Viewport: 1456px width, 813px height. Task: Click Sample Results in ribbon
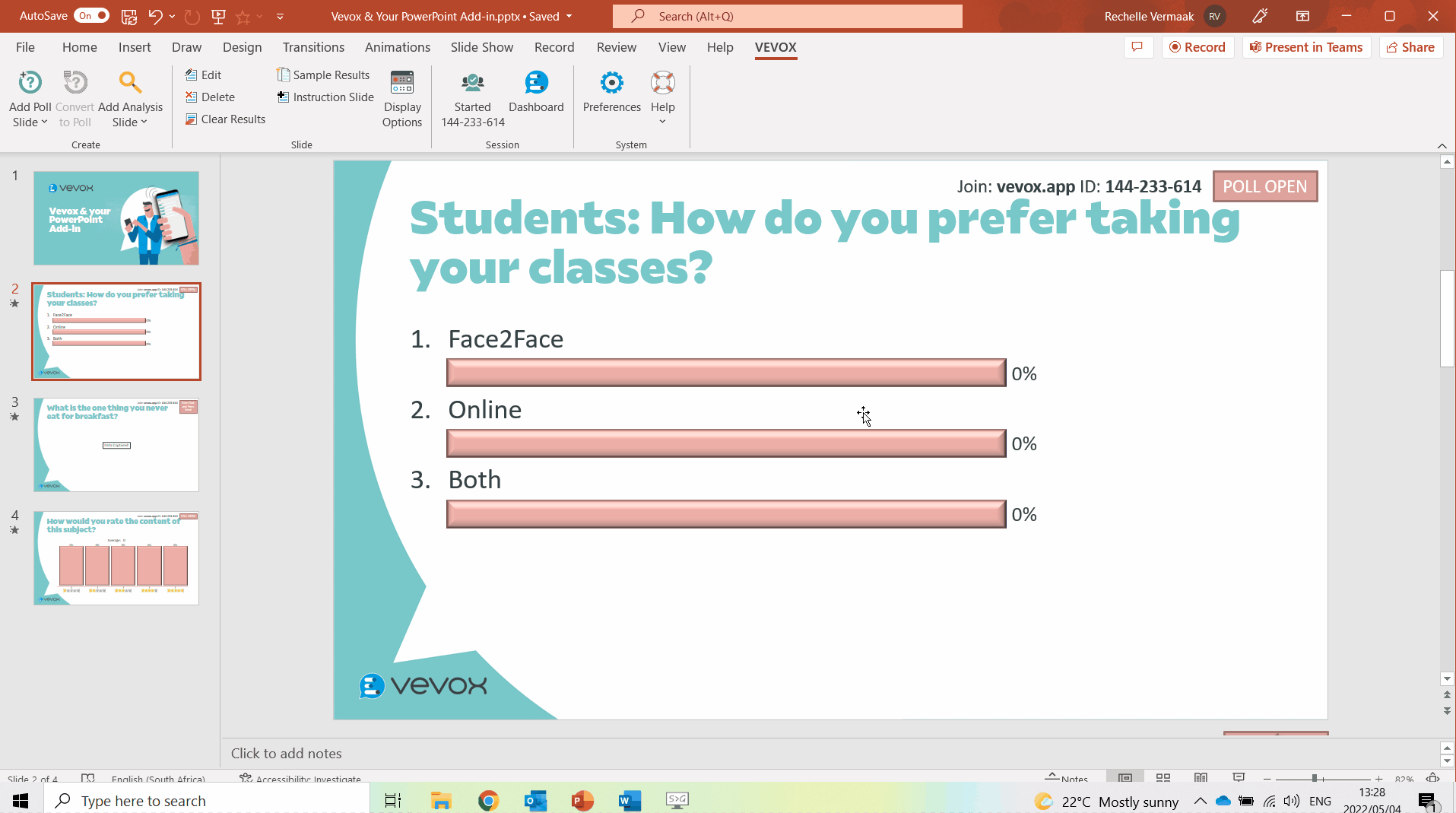point(323,75)
